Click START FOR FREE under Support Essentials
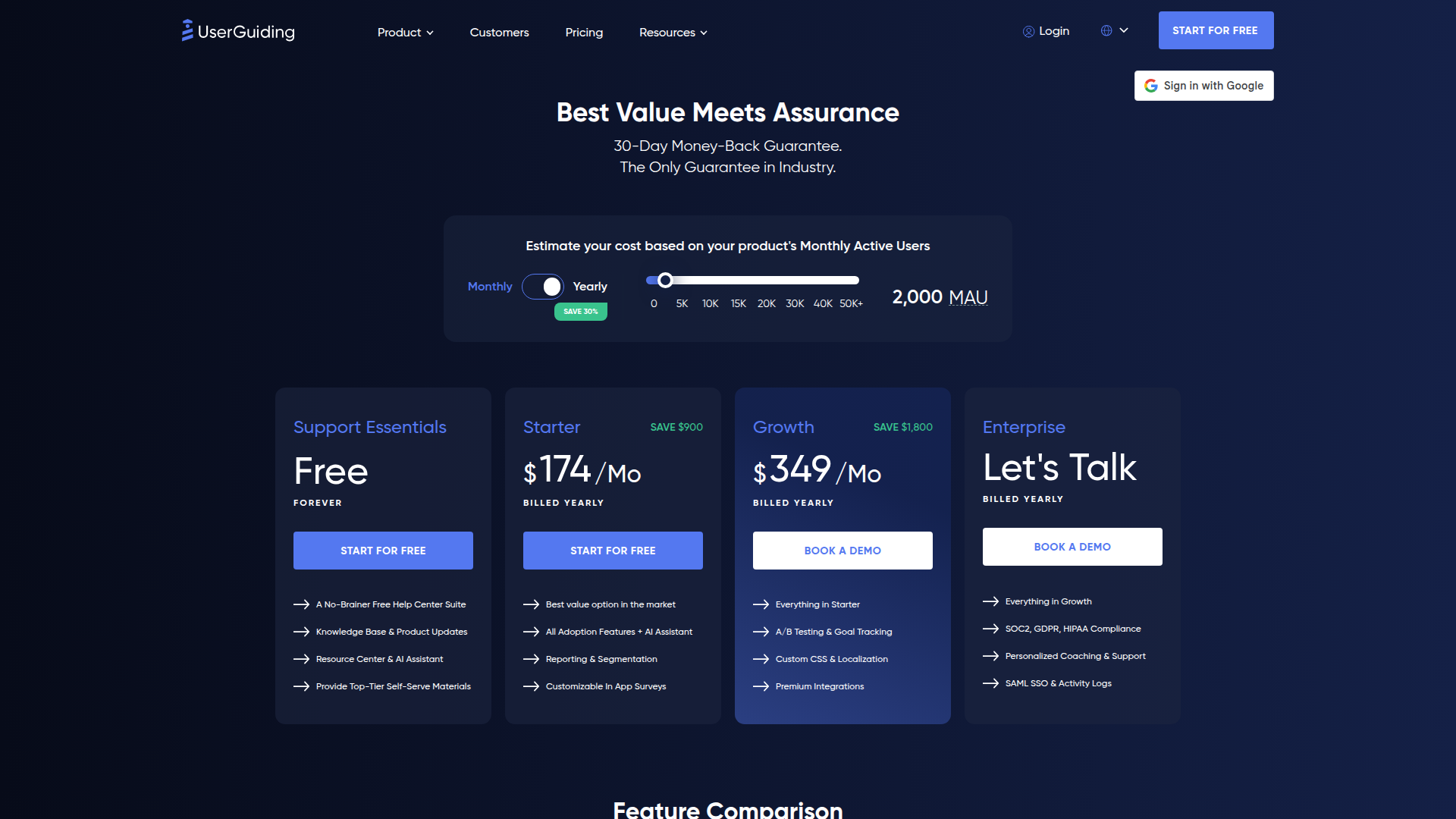Image resolution: width=1456 pixels, height=819 pixels. tap(383, 551)
